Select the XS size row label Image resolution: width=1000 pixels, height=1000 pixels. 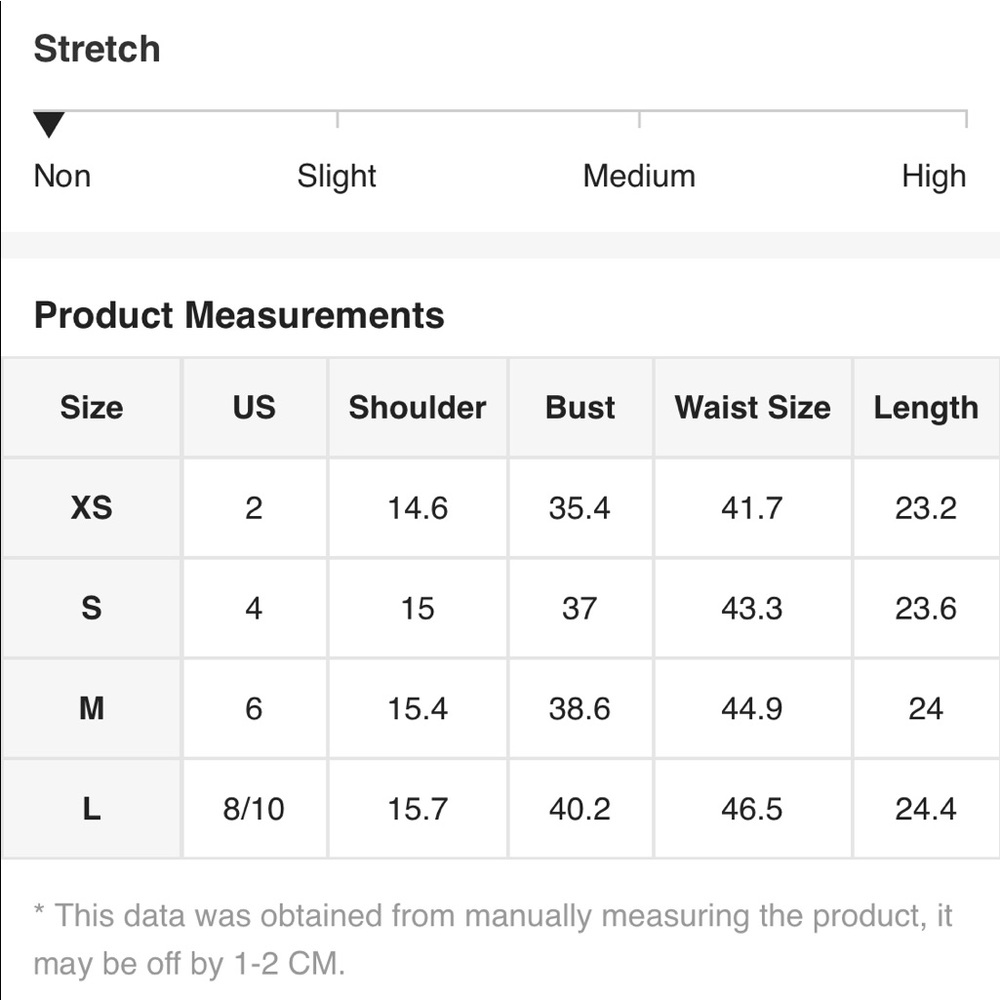click(92, 508)
